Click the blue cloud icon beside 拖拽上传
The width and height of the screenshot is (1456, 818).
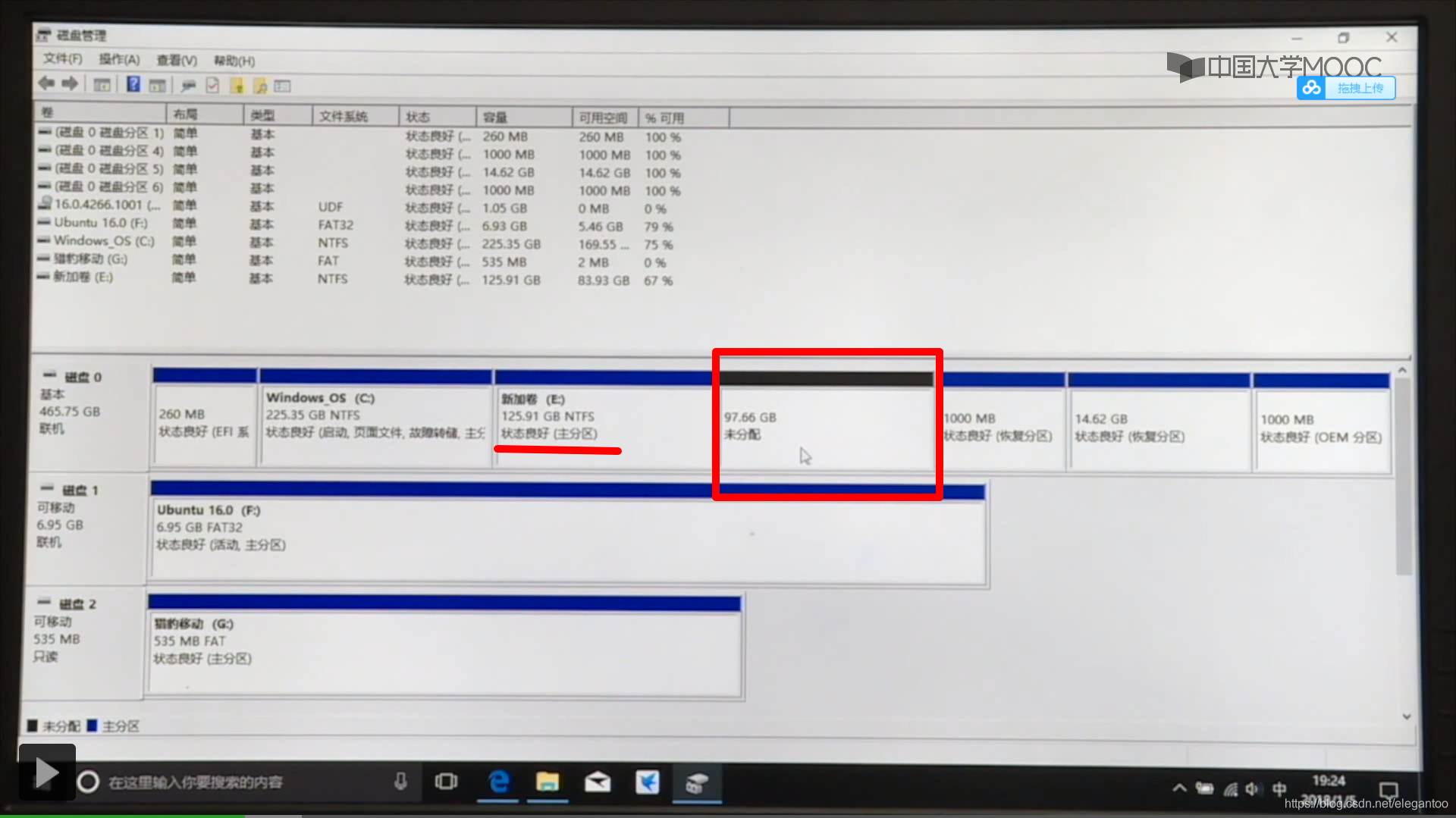(x=1311, y=88)
